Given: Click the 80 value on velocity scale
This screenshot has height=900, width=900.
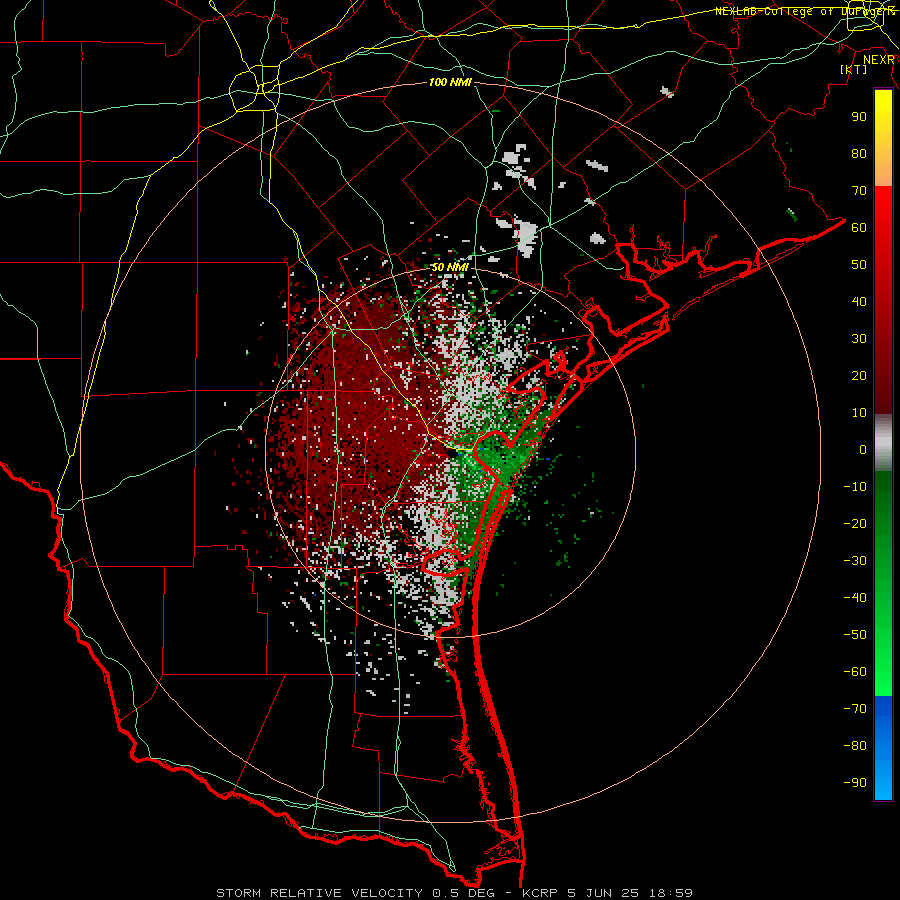Looking at the screenshot, I should [x=859, y=153].
